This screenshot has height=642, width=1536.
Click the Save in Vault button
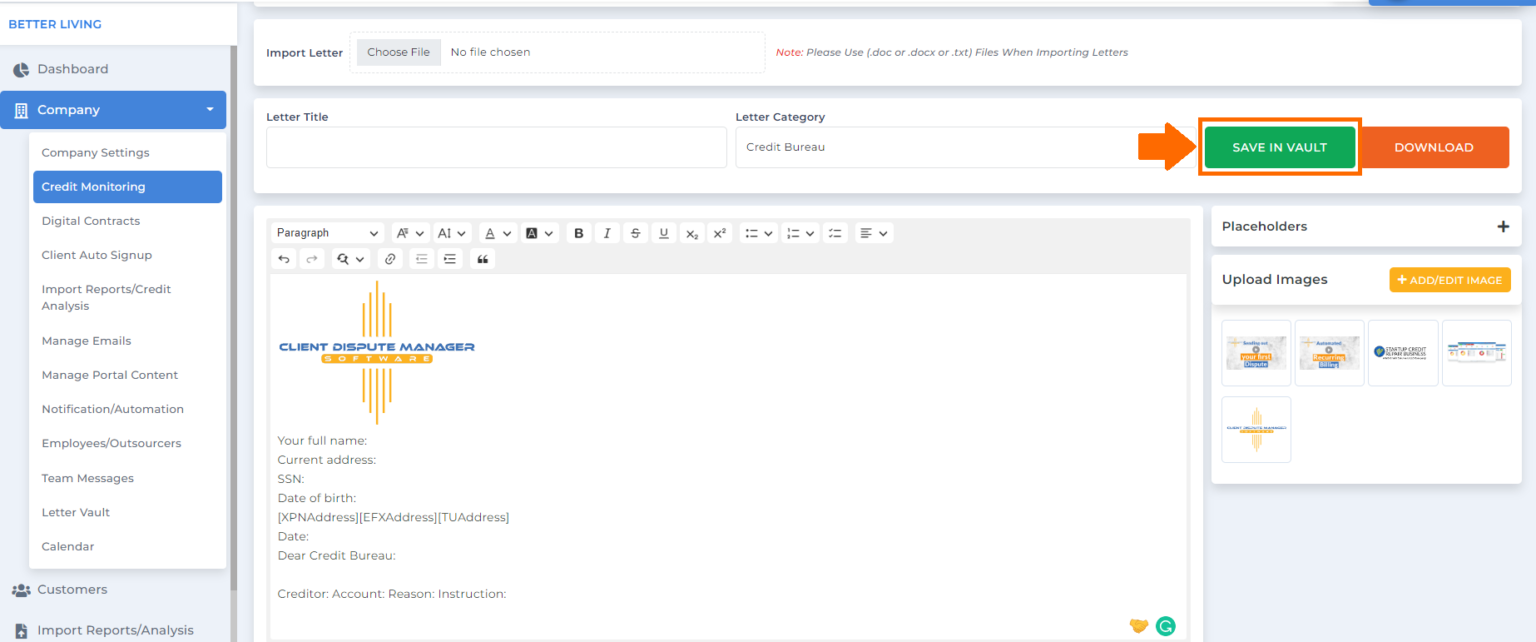tap(1279, 147)
